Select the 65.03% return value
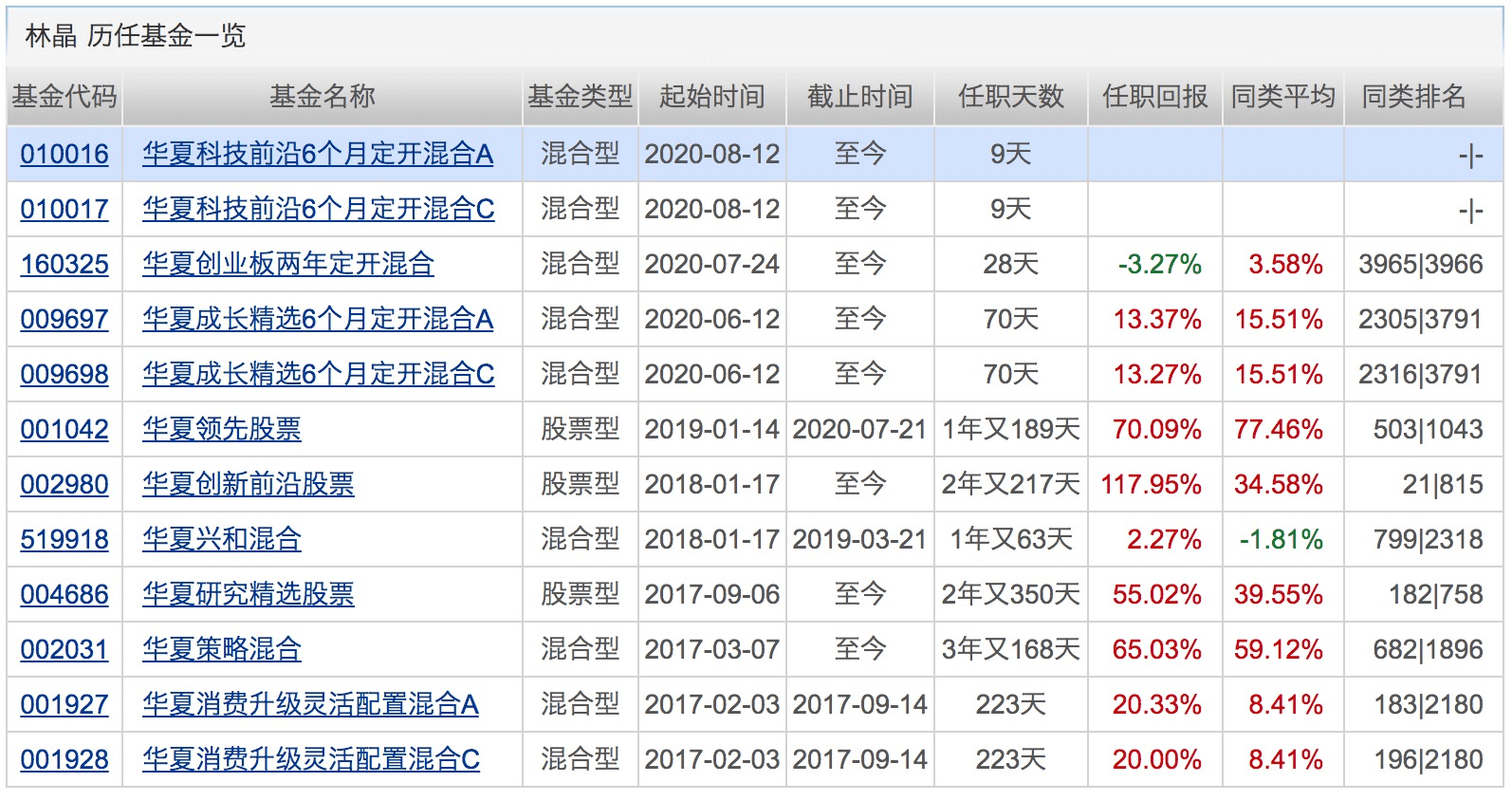The image size is (1512, 801). click(1157, 649)
